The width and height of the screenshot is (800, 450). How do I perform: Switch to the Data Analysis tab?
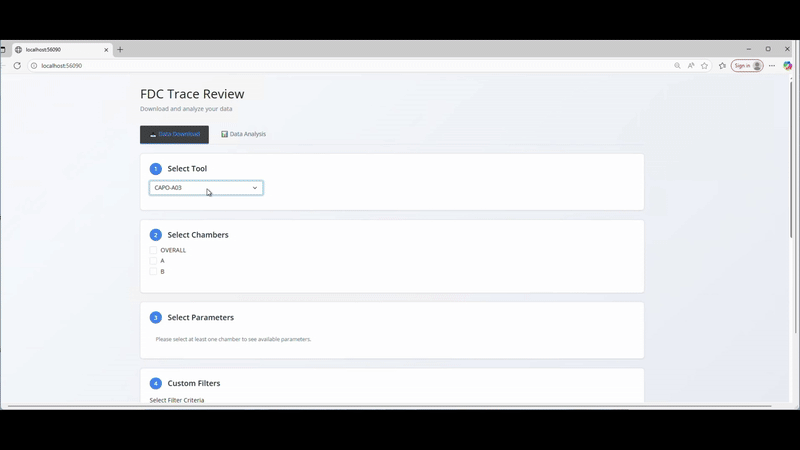point(243,134)
